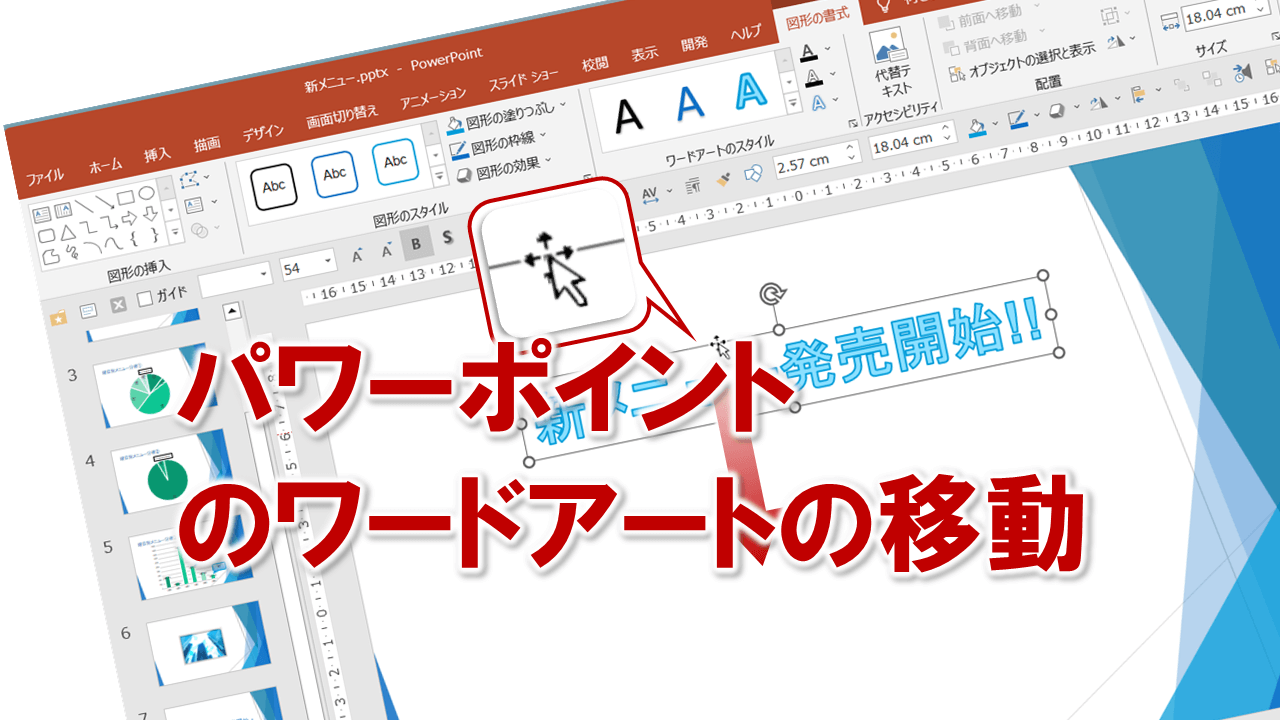The height and width of the screenshot is (720, 1280).
Task: Click the text outline color A swatch
Action: 814,77
